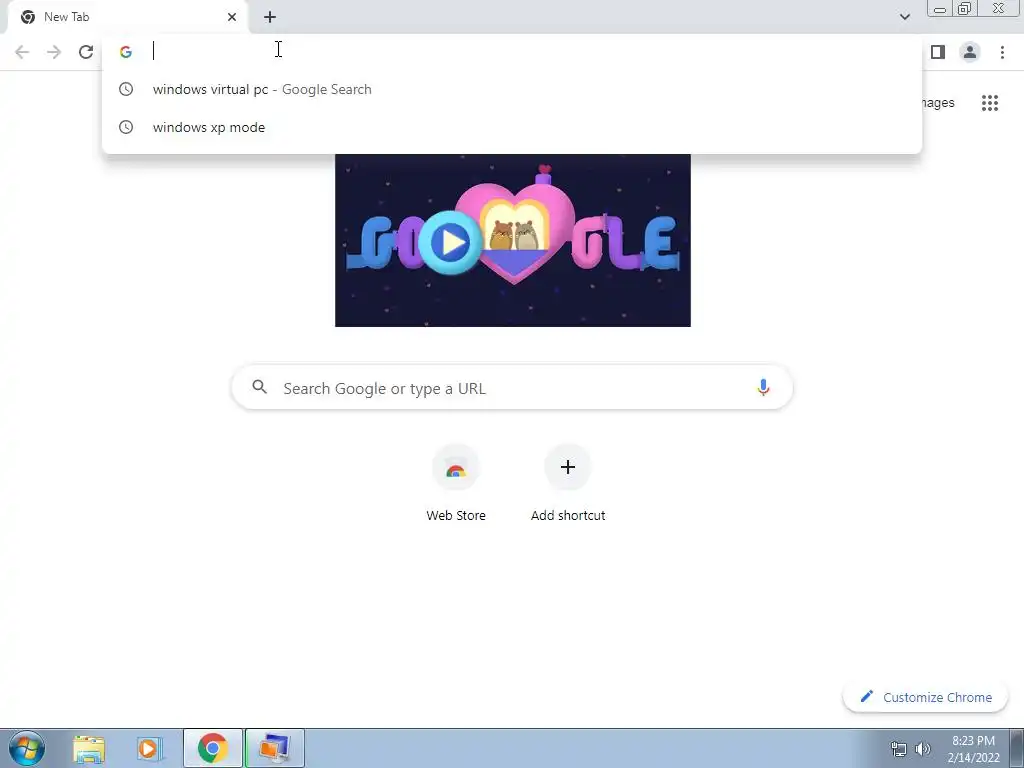Screen dimensions: 1024x768
Task: Open the Windows Start menu
Action: [x=27, y=748]
